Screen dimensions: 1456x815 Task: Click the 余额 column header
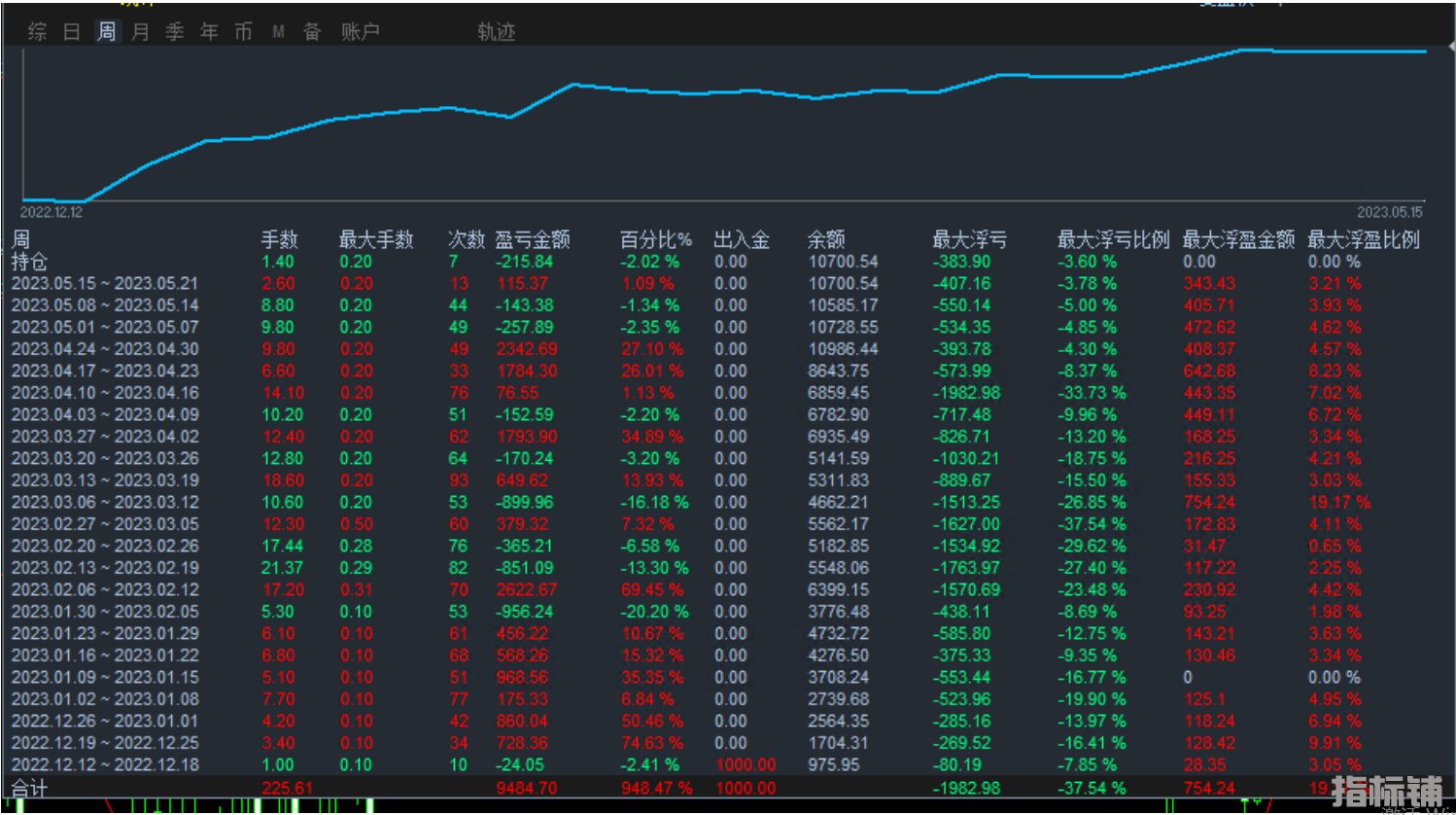click(826, 239)
